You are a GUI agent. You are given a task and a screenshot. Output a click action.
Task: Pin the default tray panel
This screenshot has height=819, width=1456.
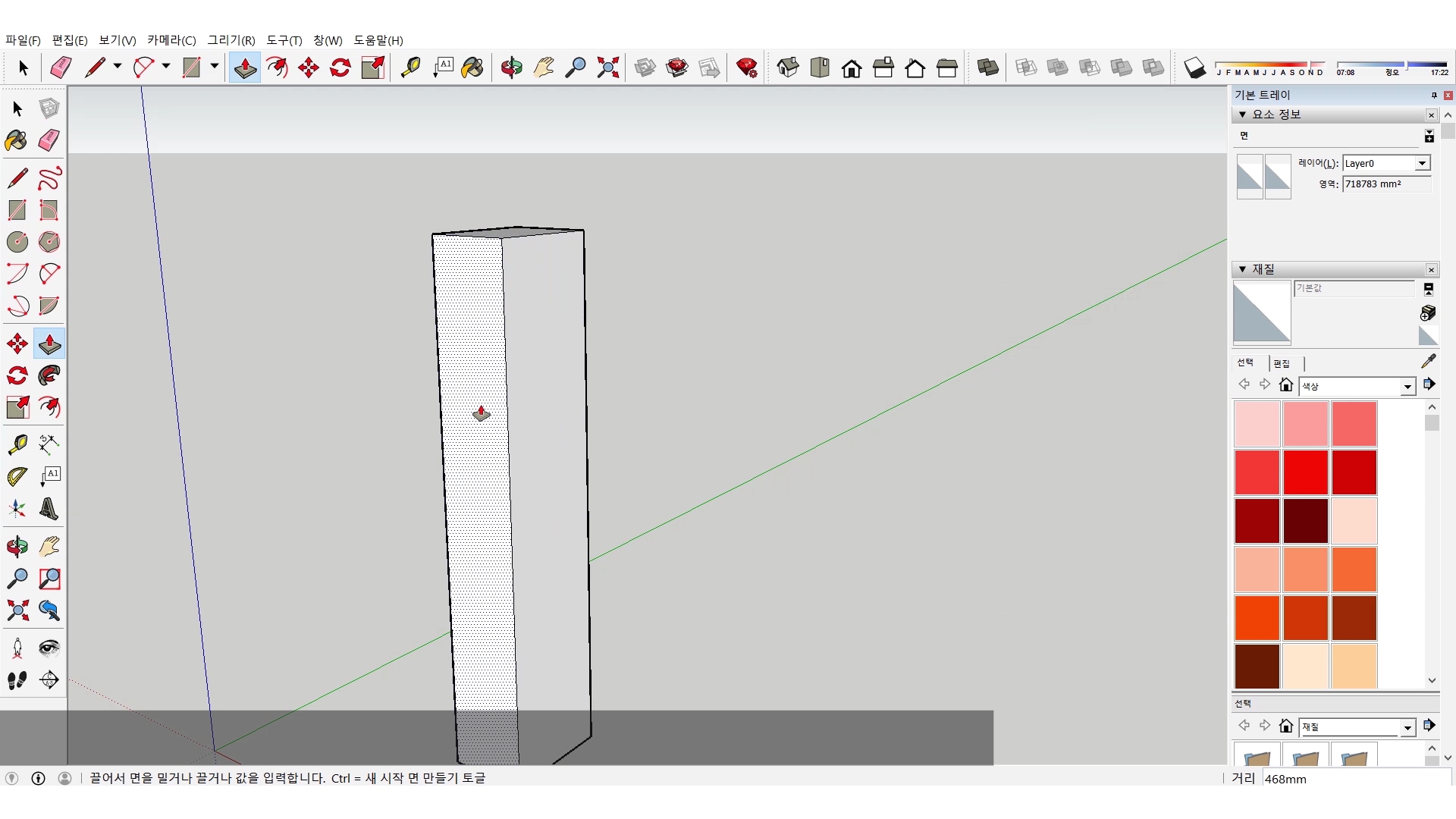click(1433, 95)
